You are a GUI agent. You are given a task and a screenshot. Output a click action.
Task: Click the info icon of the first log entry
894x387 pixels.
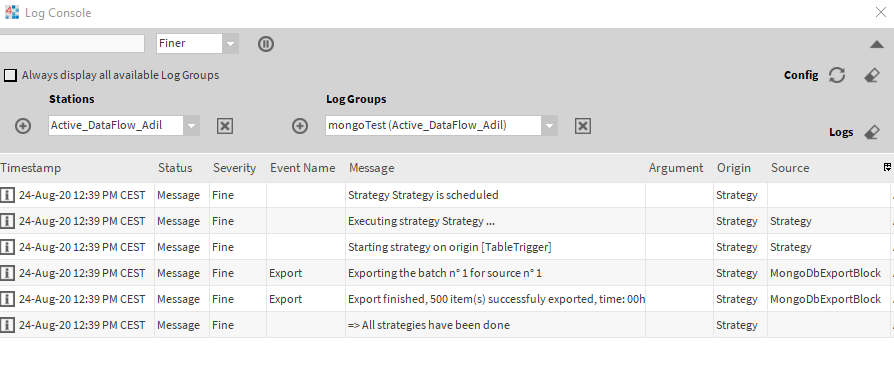click(x=7, y=195)
